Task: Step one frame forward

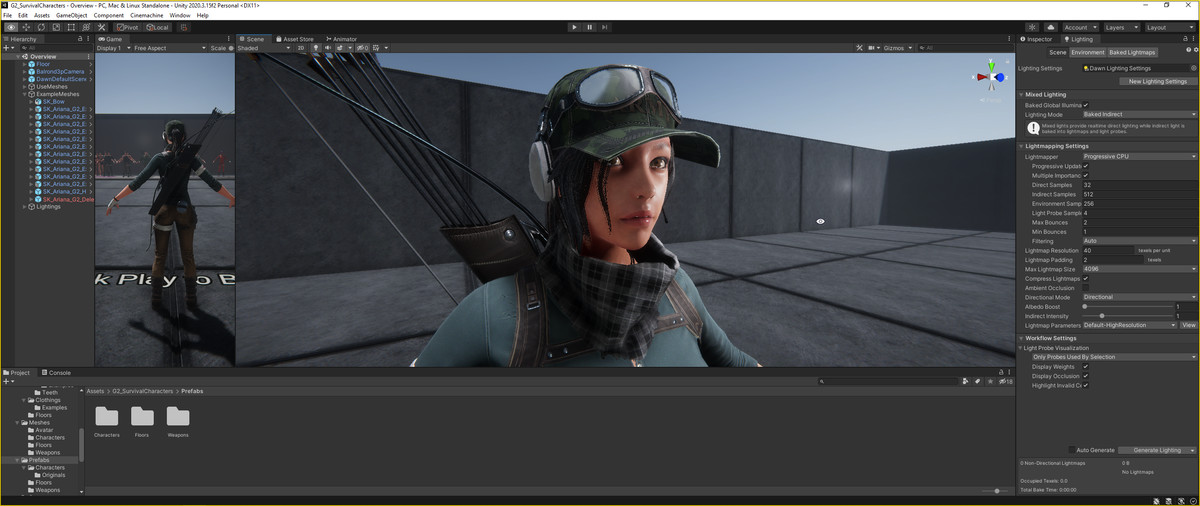Action: tap(606, 27)
